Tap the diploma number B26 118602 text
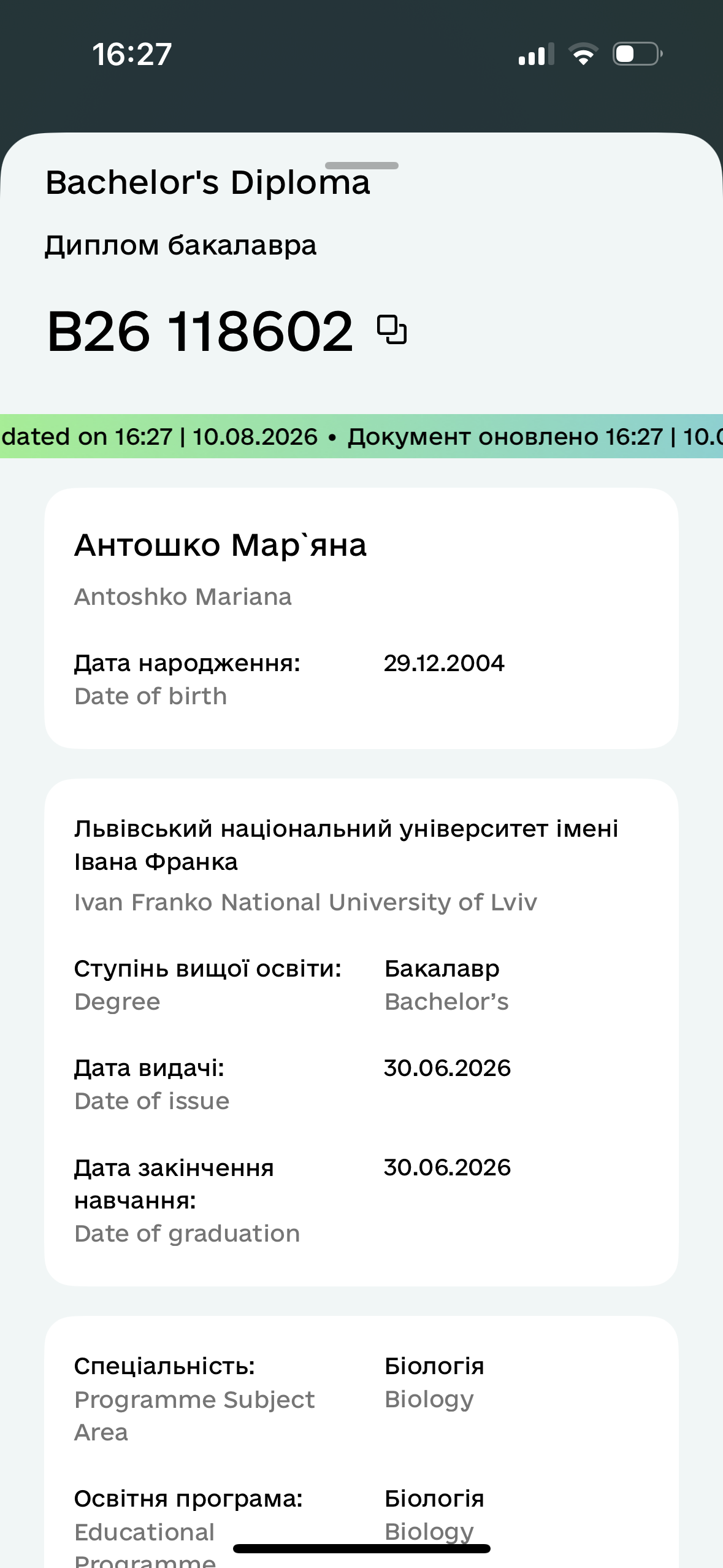Screen dimensions: 723x1568 pyautogui.click(x=200, y=331)
